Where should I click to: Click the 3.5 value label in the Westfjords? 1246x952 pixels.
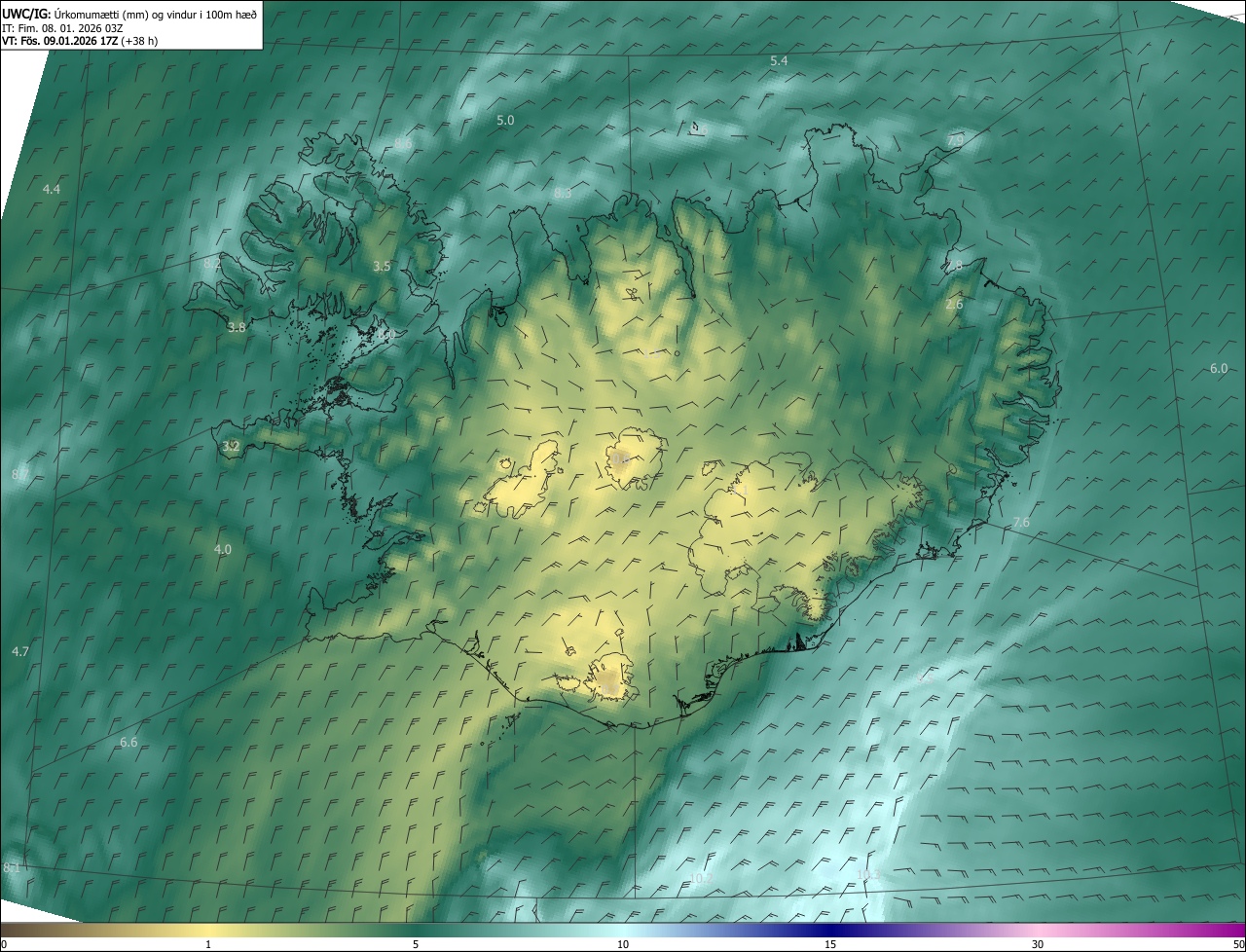382,266
